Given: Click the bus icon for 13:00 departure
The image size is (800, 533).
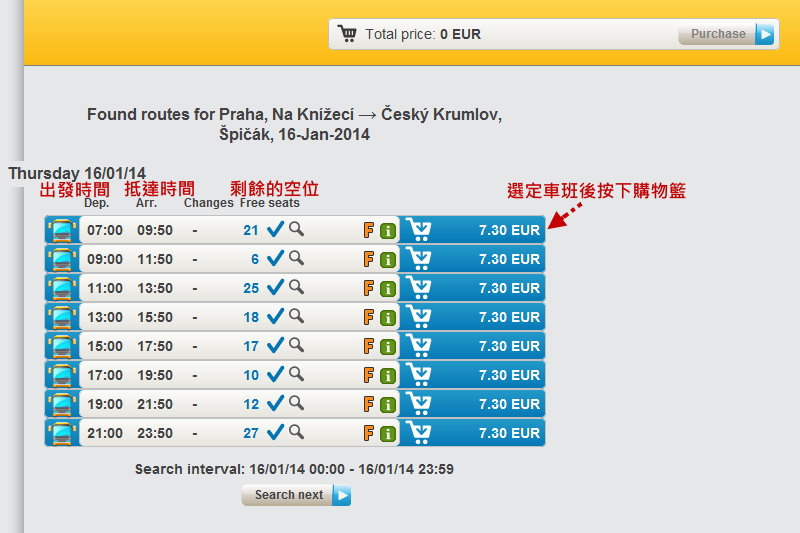Looking at the screenshot, I should pyautogui.click(x=62, y=317).
